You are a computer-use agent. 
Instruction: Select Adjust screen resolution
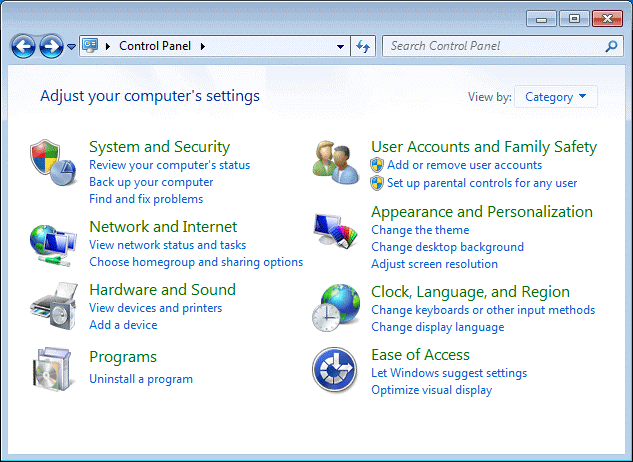pyautogui.click(x=434, y=264)
